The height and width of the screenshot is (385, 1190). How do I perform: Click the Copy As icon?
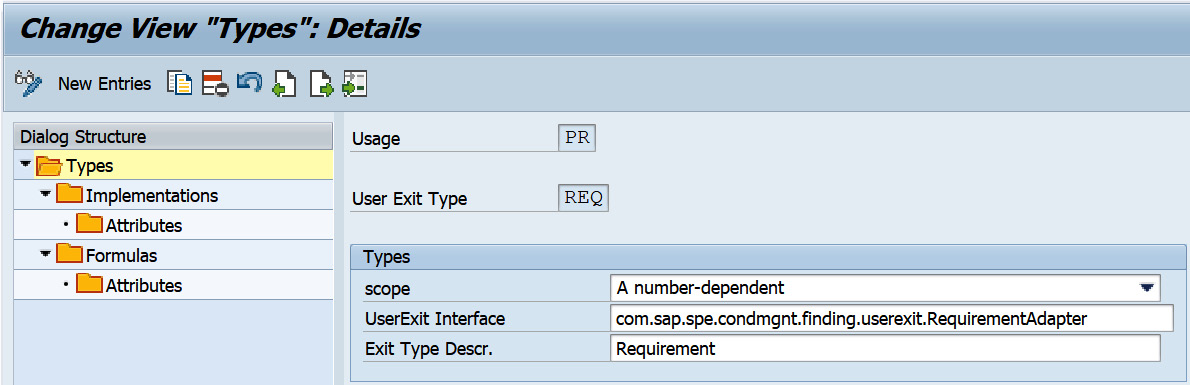(180, 84)
